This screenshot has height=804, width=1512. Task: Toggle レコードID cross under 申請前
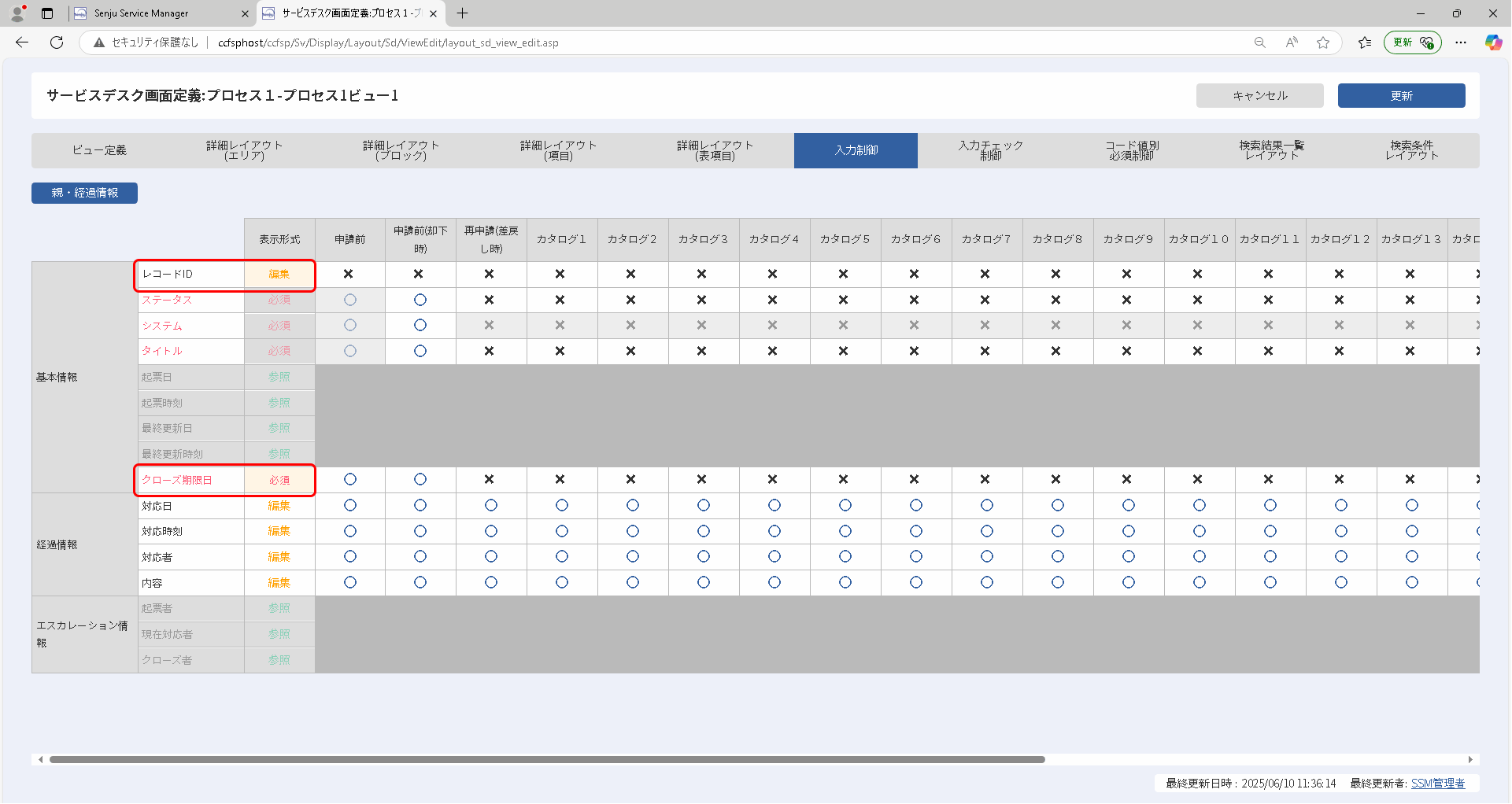349,274
